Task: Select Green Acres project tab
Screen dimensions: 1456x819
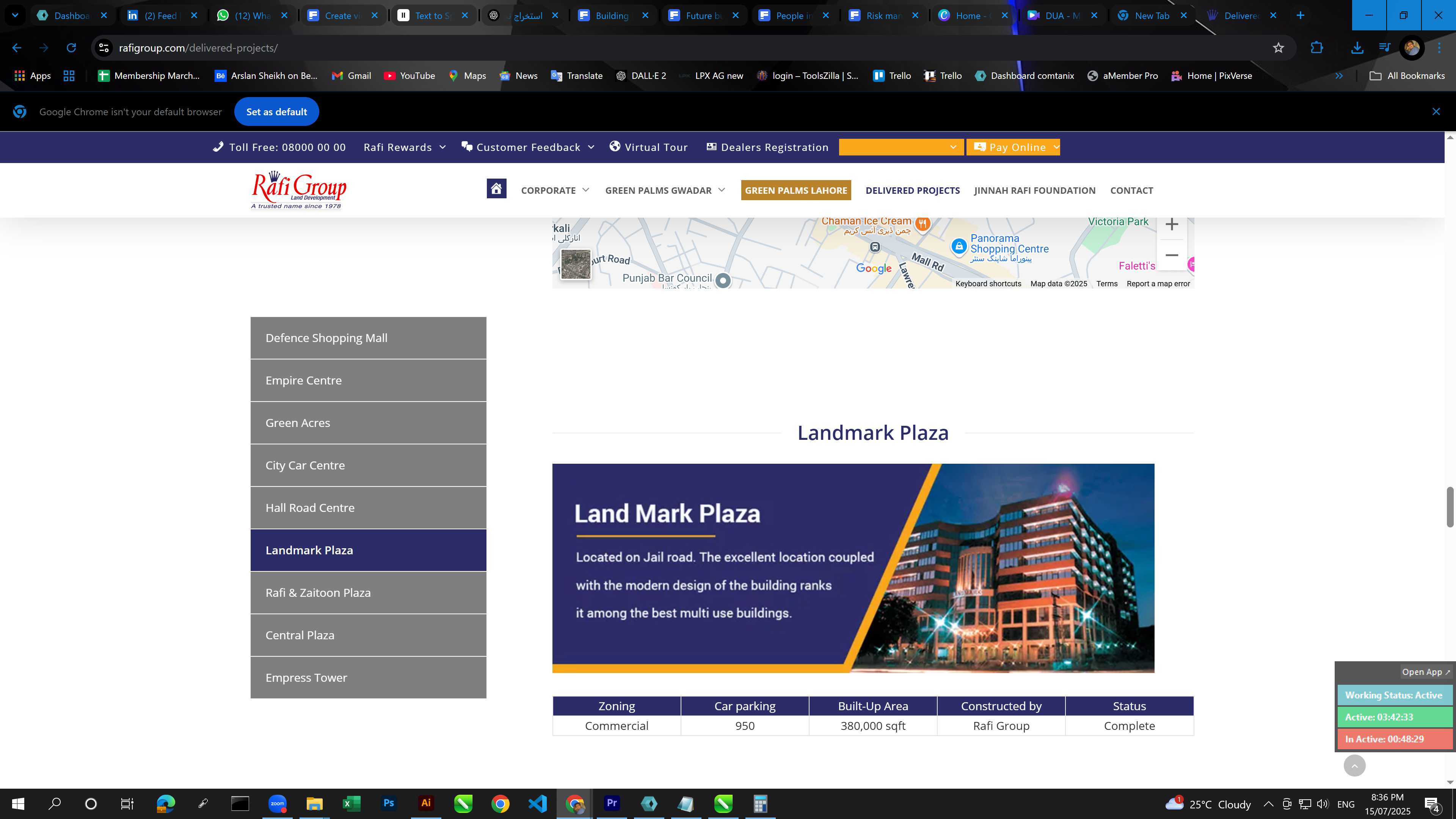Action: tap(368, 423)
